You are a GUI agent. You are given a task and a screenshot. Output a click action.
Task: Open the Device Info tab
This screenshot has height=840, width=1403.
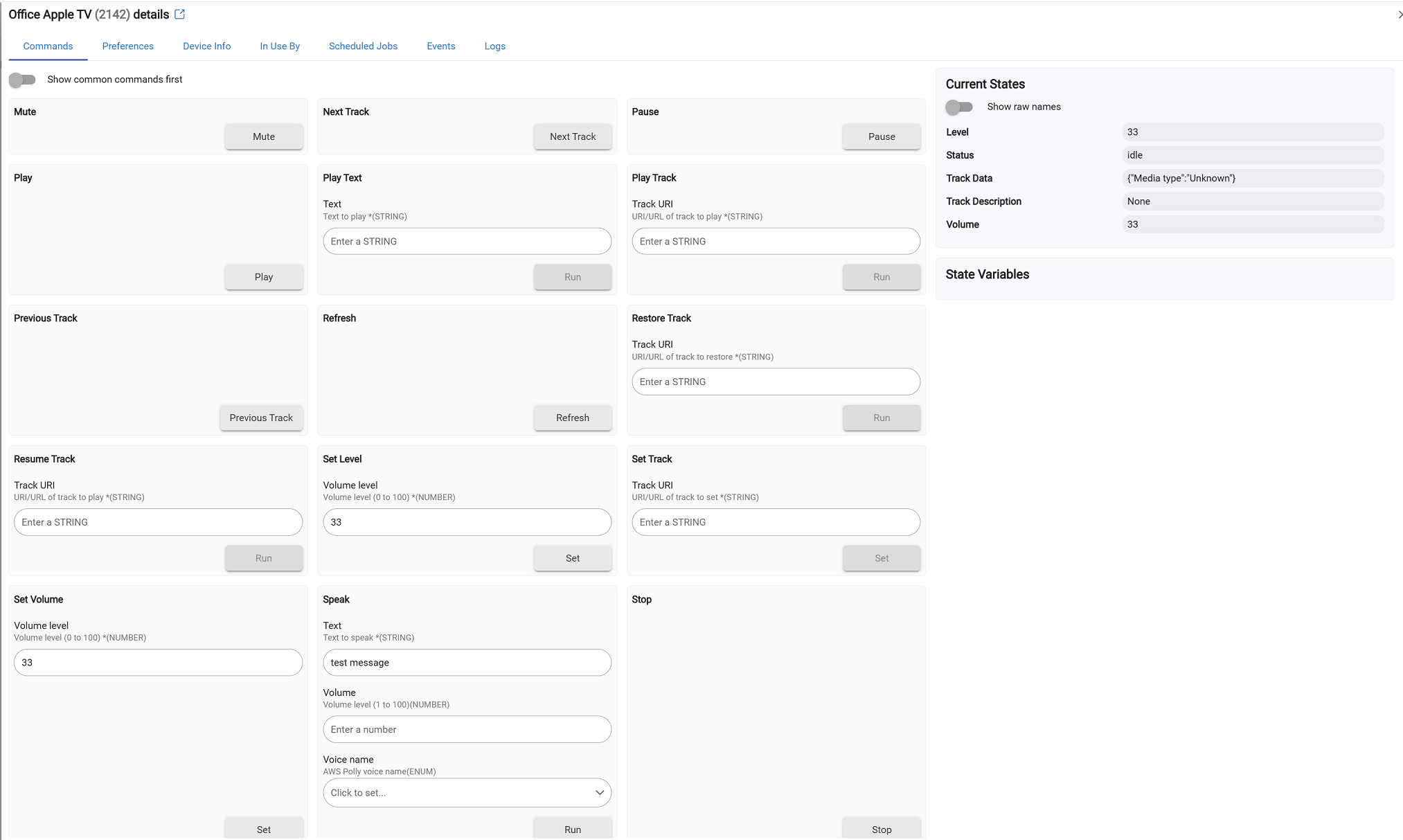click(x=206, y=46)
